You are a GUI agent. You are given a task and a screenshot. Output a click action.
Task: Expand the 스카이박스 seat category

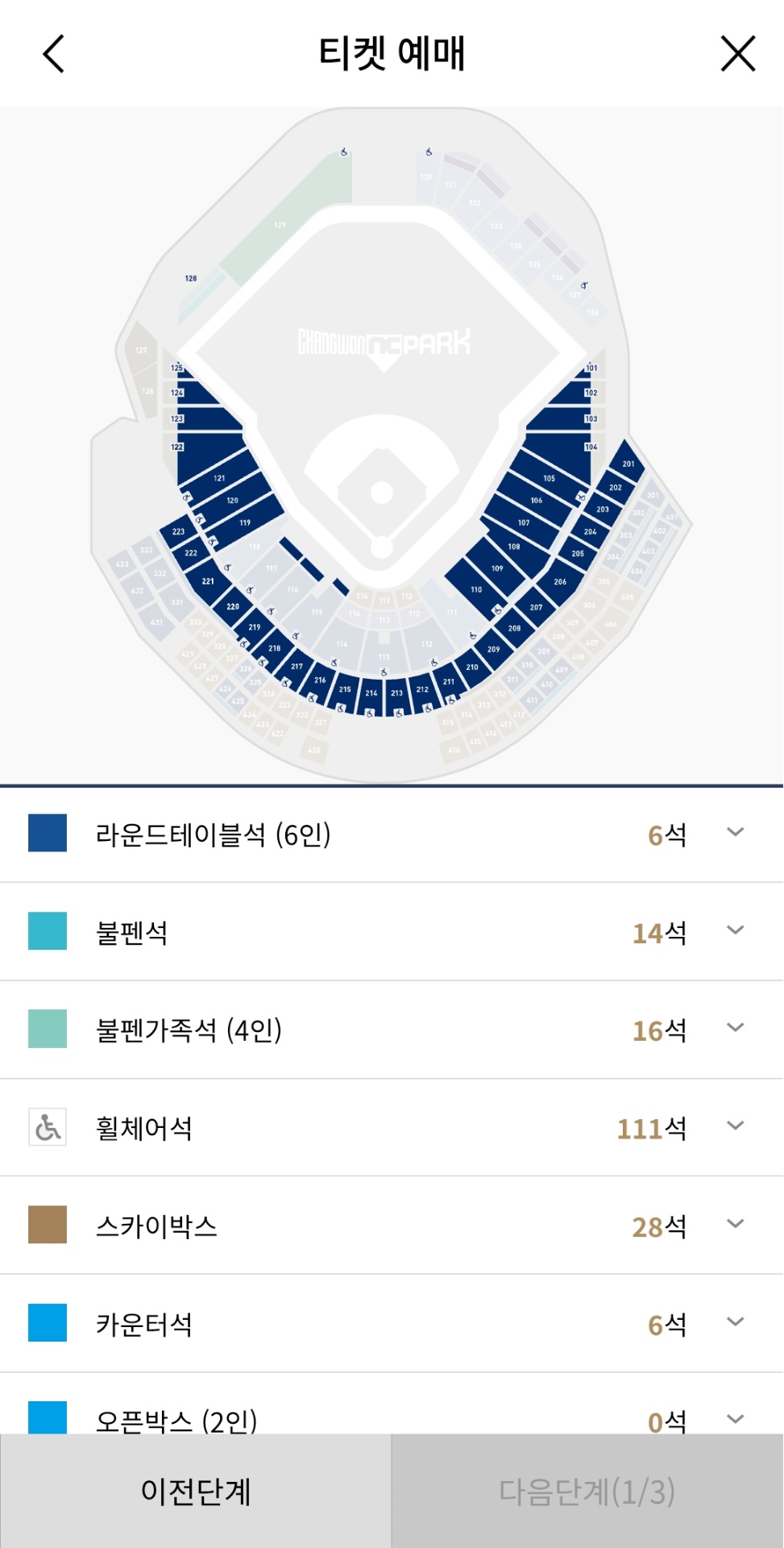pos(735,1224)
